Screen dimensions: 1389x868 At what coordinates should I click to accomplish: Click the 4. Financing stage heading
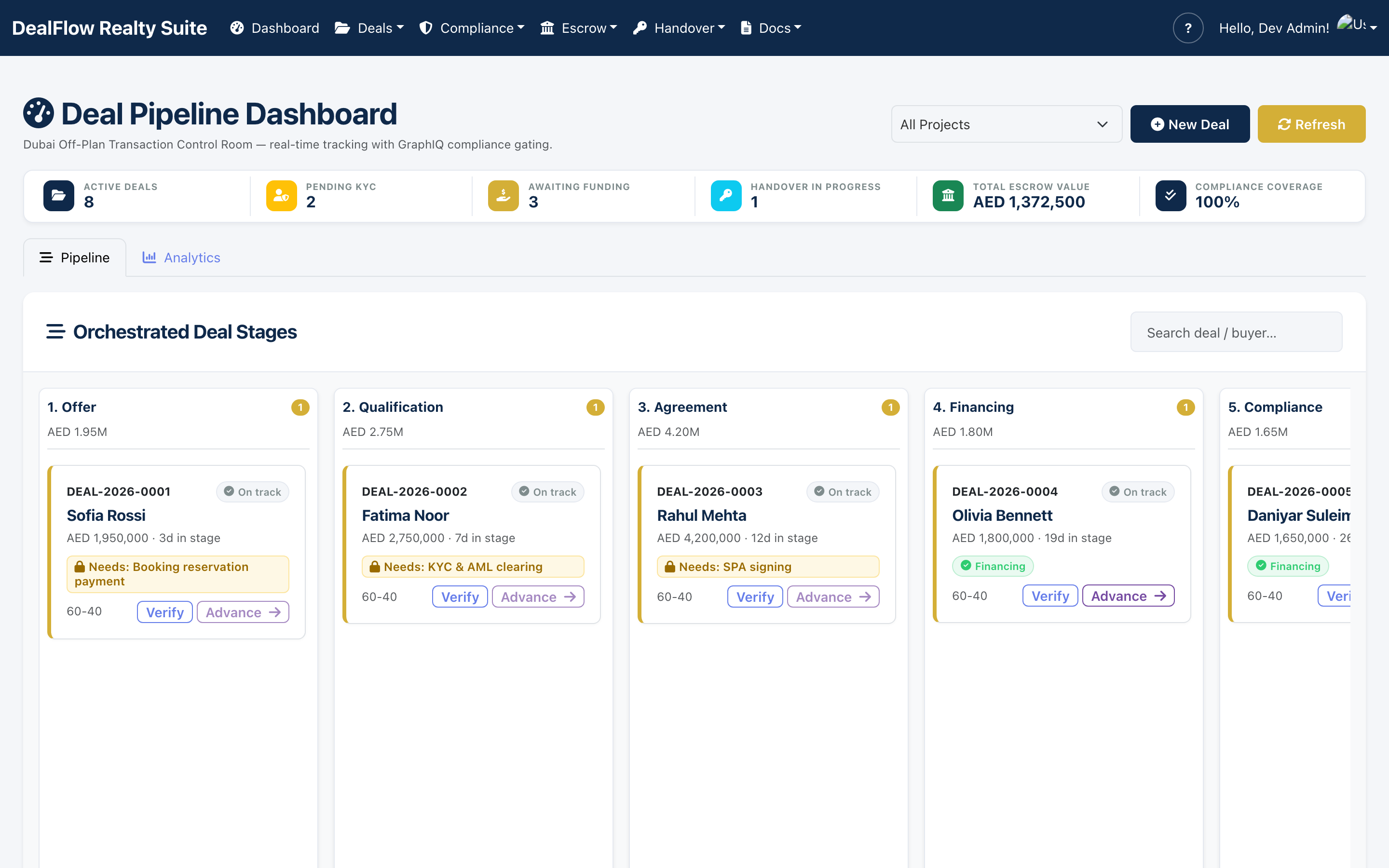[973, 407]
